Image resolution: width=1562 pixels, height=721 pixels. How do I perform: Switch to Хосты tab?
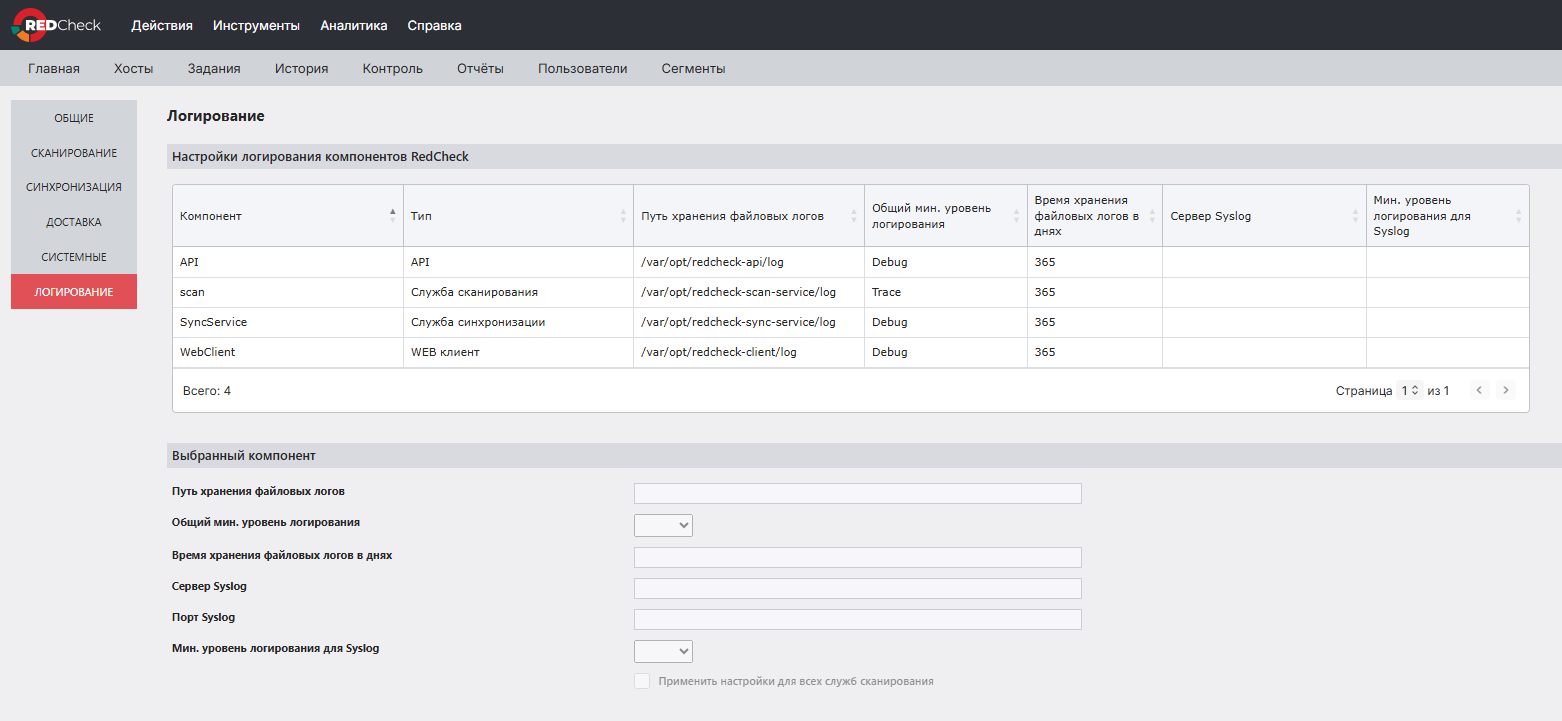pyautogui.click(x=134, y=69)
